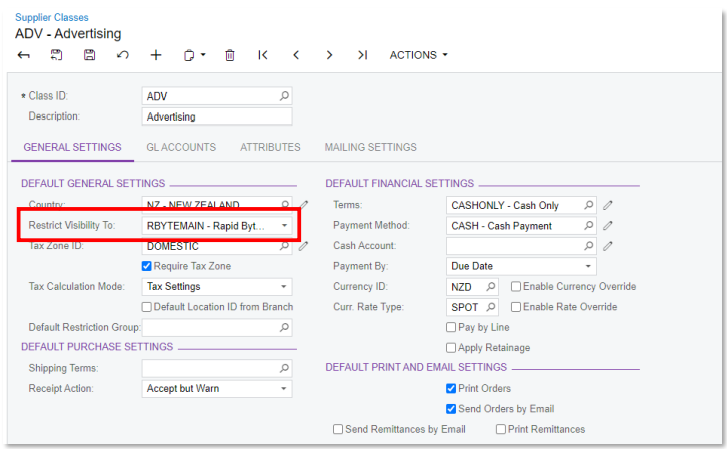
Task: Click the undo/cancel toolbar icon
Action: click(x=123, y=55)
